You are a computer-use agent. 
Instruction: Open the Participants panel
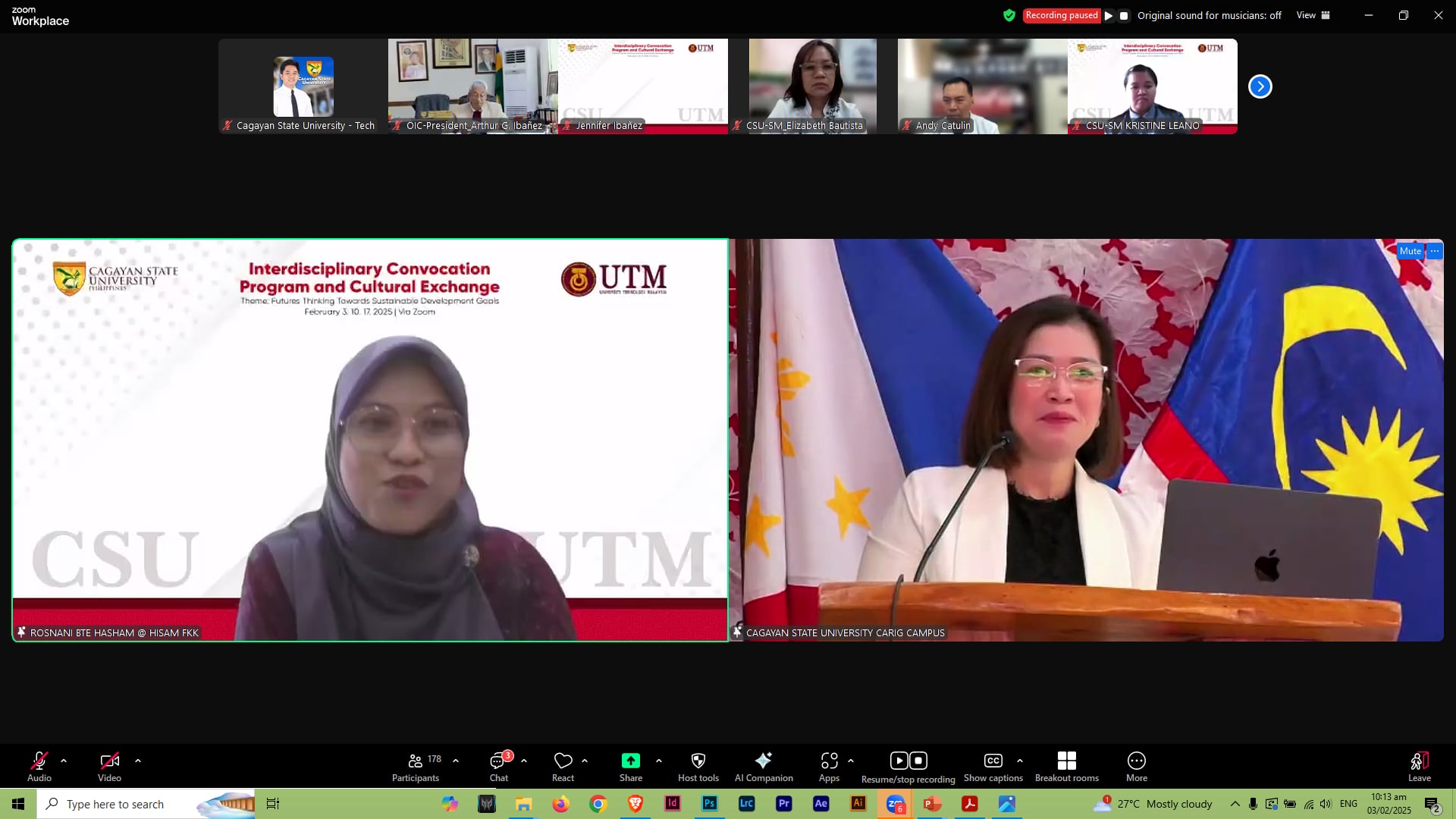tap(416, 766)
